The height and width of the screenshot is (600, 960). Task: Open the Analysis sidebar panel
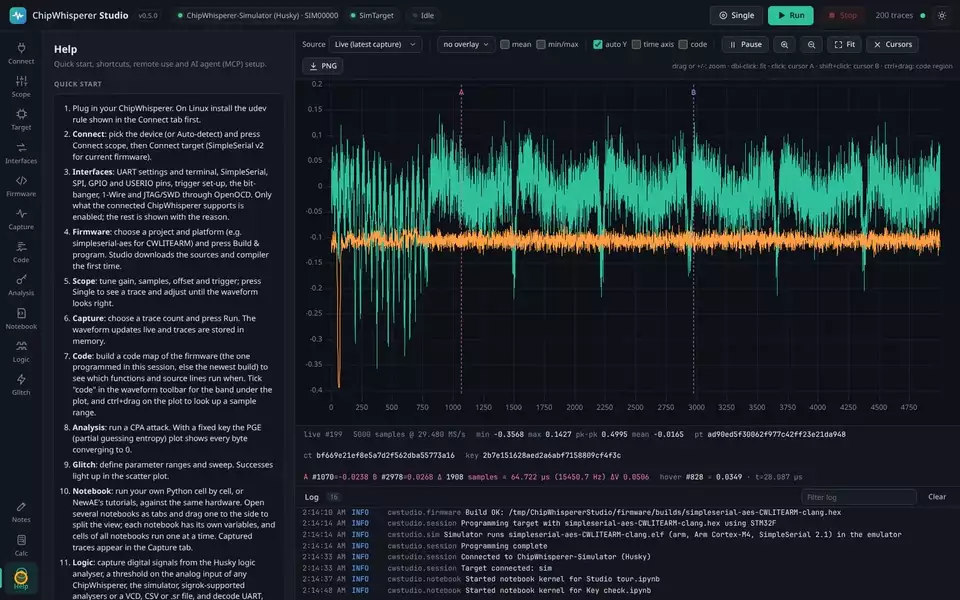pyautogui.click(x=21, y=285)
